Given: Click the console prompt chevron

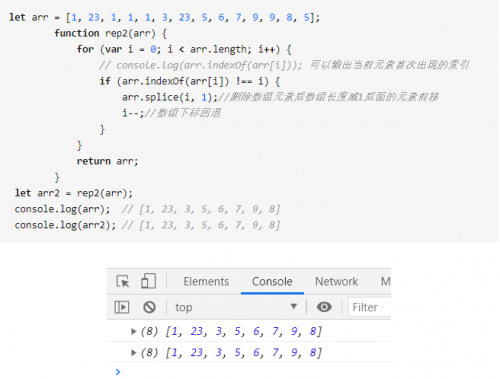Looking at the screenshot, I should pyautogui.click(x=118, y=372).
